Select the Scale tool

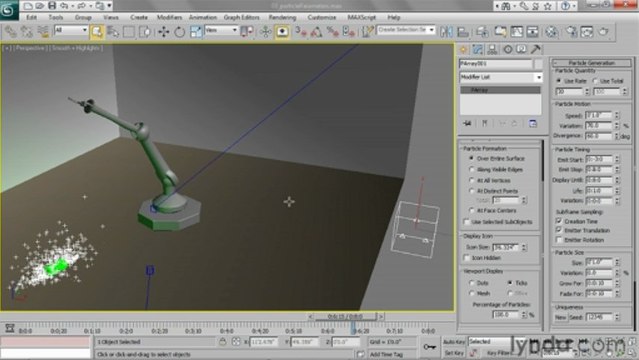click(x=196, y=31)
